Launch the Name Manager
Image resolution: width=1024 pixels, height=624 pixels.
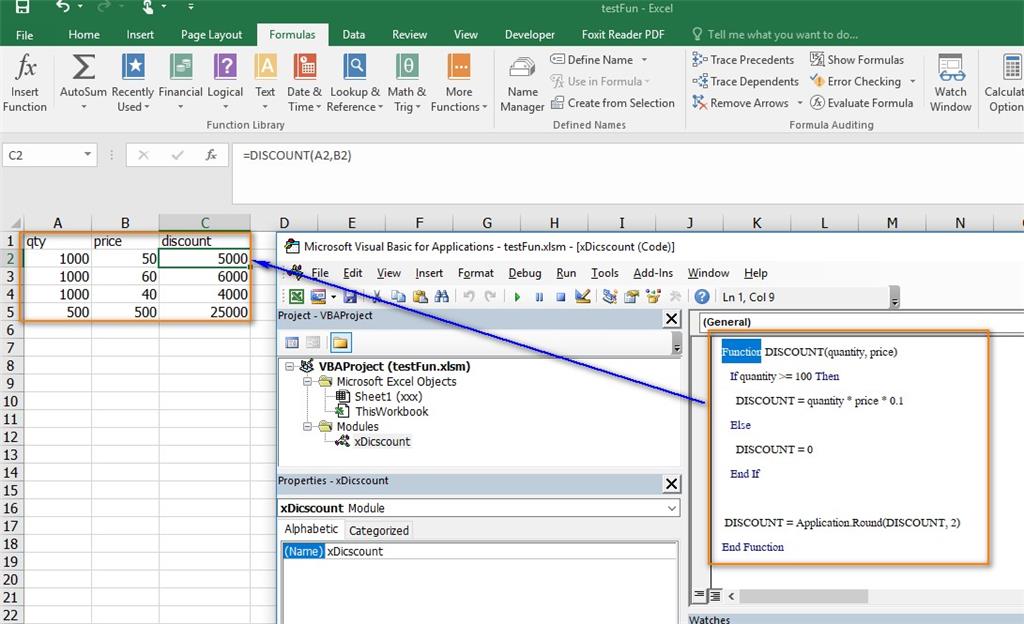click(x=522, y=83)
